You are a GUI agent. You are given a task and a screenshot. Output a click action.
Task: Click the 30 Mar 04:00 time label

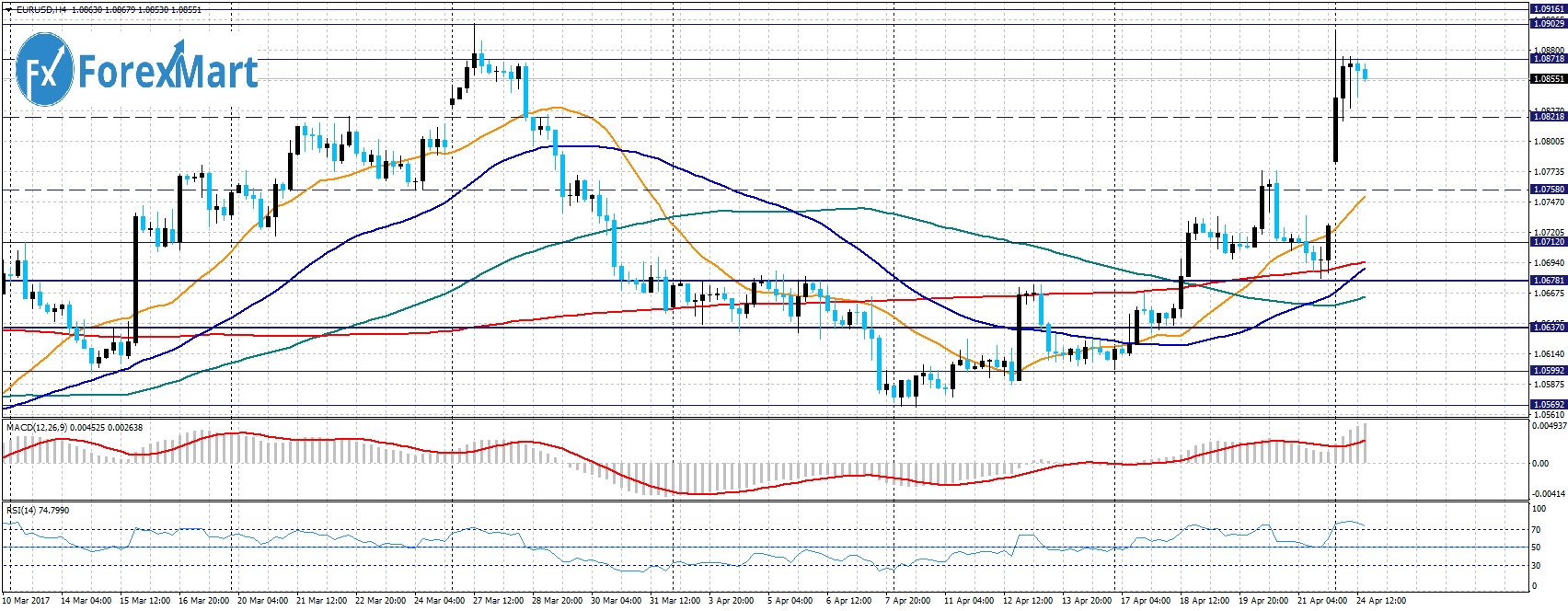click(x=616, y=601)
